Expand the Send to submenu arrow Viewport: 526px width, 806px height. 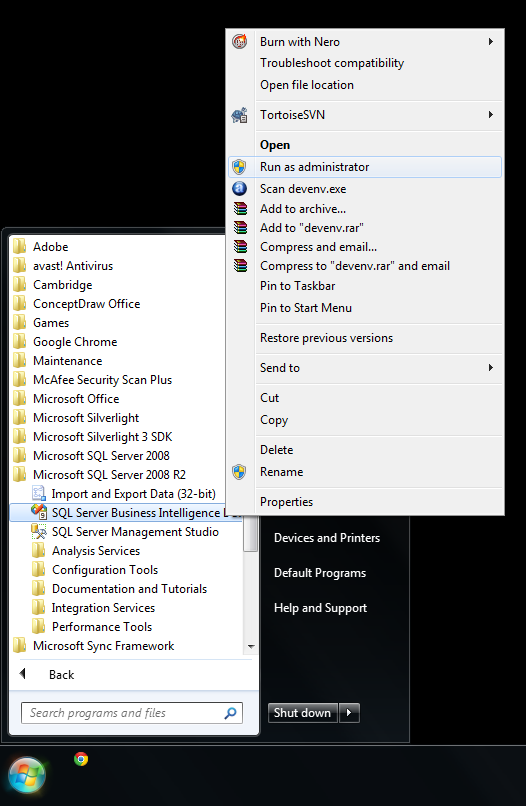pos(491,367)
